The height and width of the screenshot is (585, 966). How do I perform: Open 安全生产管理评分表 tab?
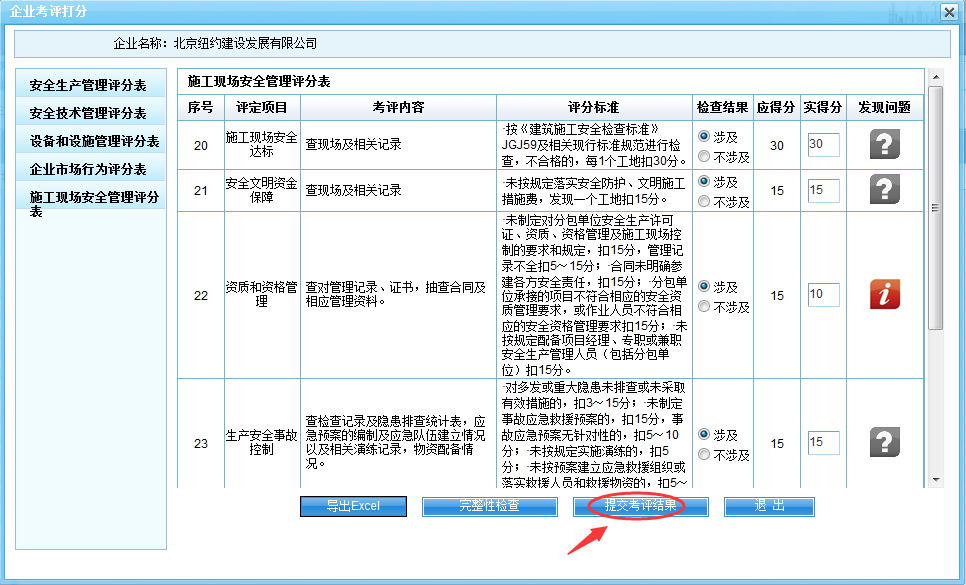[89, 85]
